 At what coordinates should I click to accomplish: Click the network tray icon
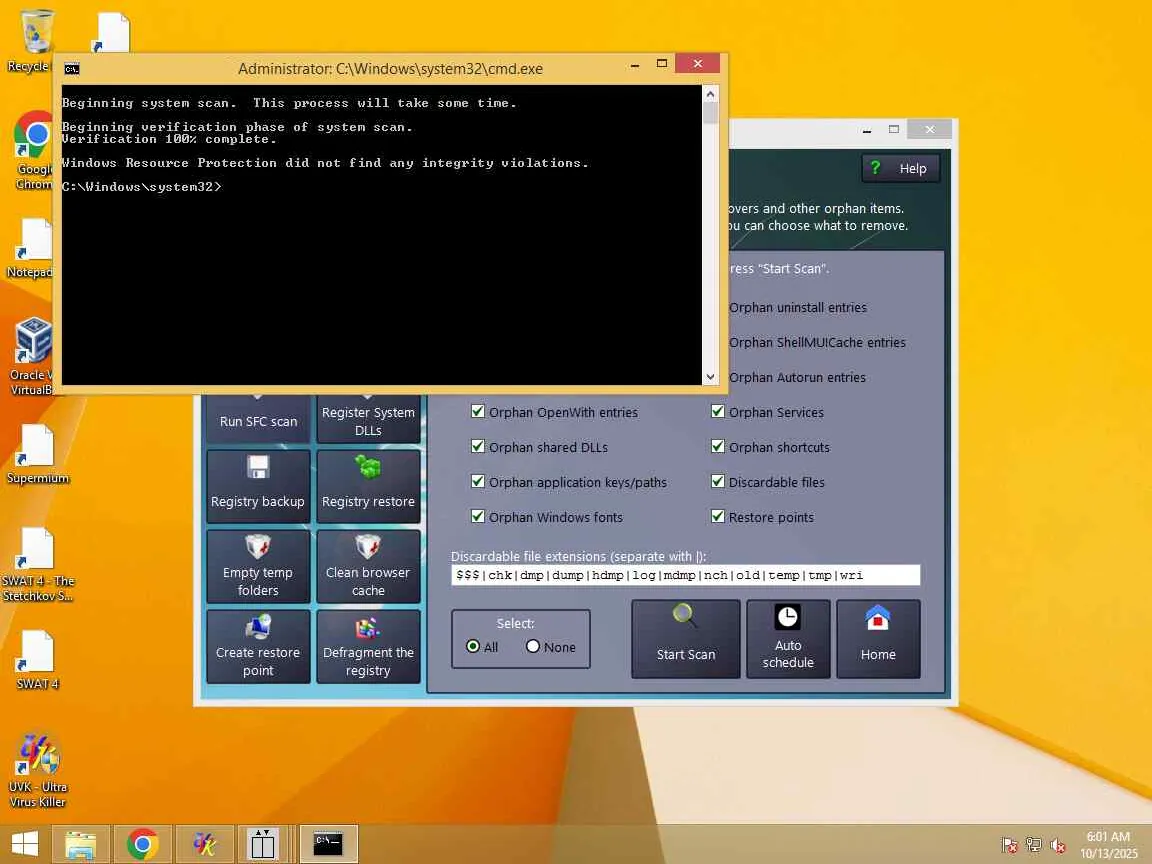click(1034, 846)
